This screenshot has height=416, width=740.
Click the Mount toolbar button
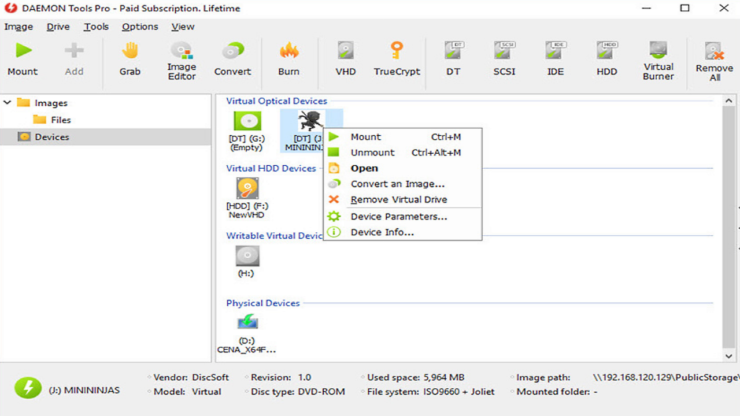[22, 59]
